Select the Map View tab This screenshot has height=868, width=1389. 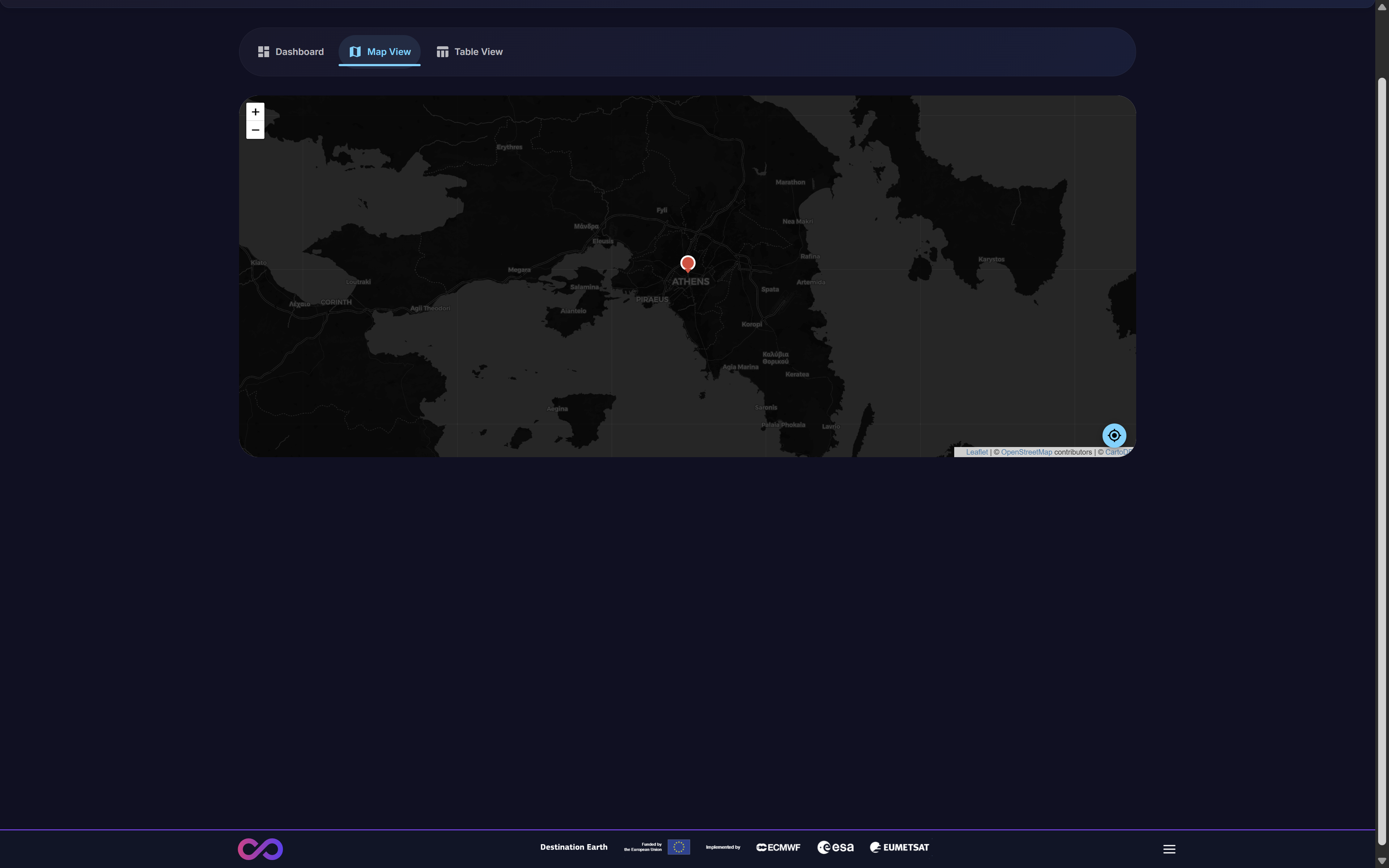pyautogui.click(x=379, y=52)
